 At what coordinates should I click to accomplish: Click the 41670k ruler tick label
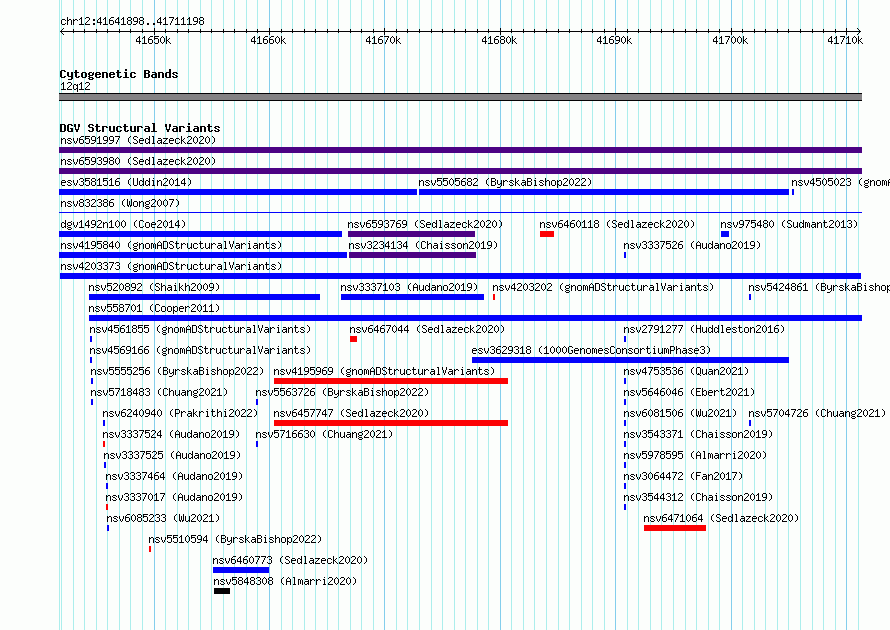[383, 40]
